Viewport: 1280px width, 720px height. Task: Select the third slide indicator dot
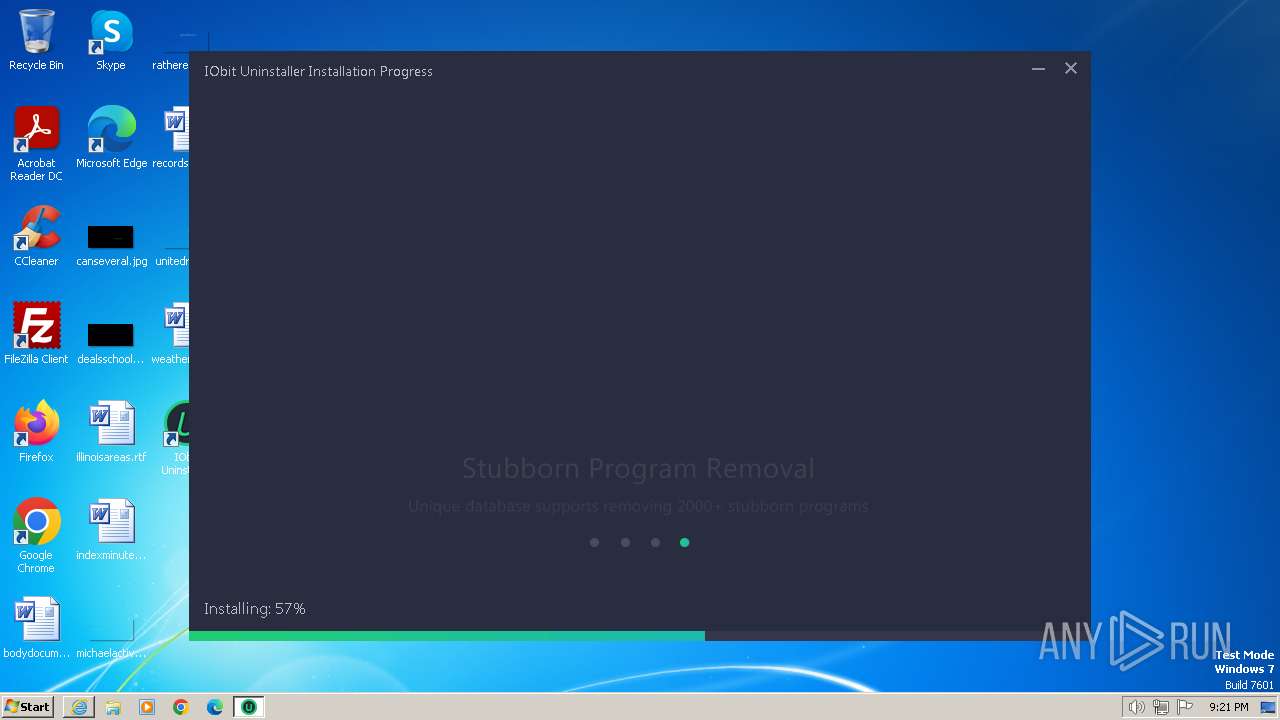655,542
